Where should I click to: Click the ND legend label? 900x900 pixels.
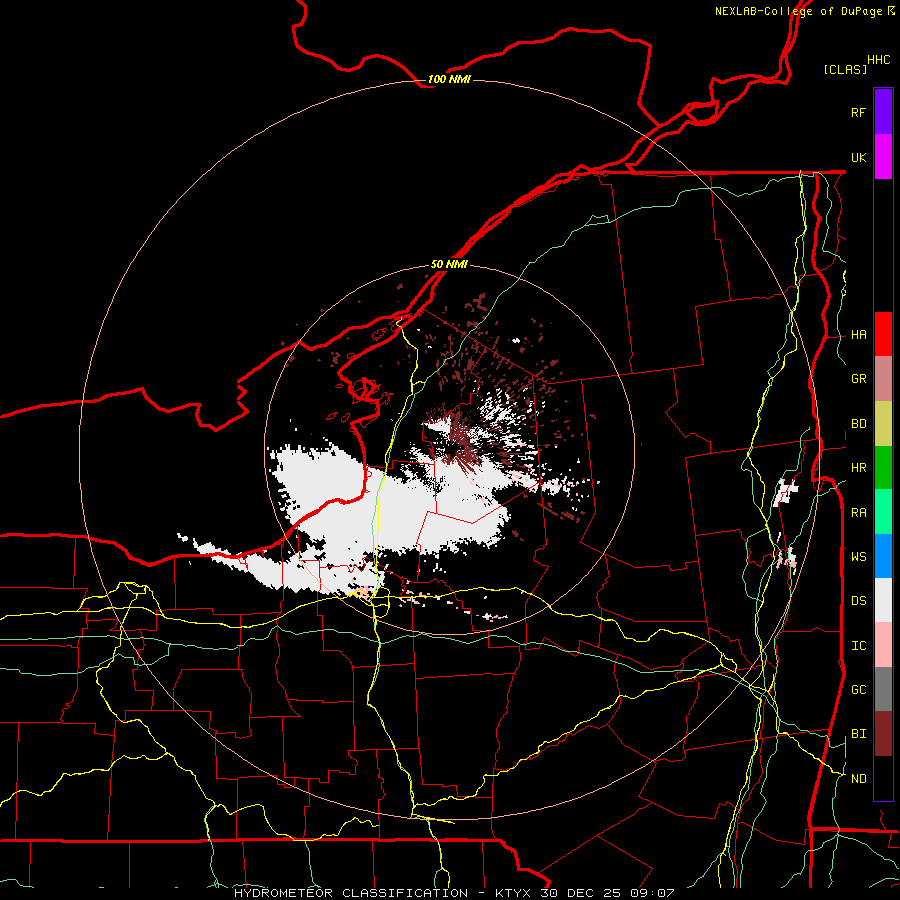coord(858,779)
